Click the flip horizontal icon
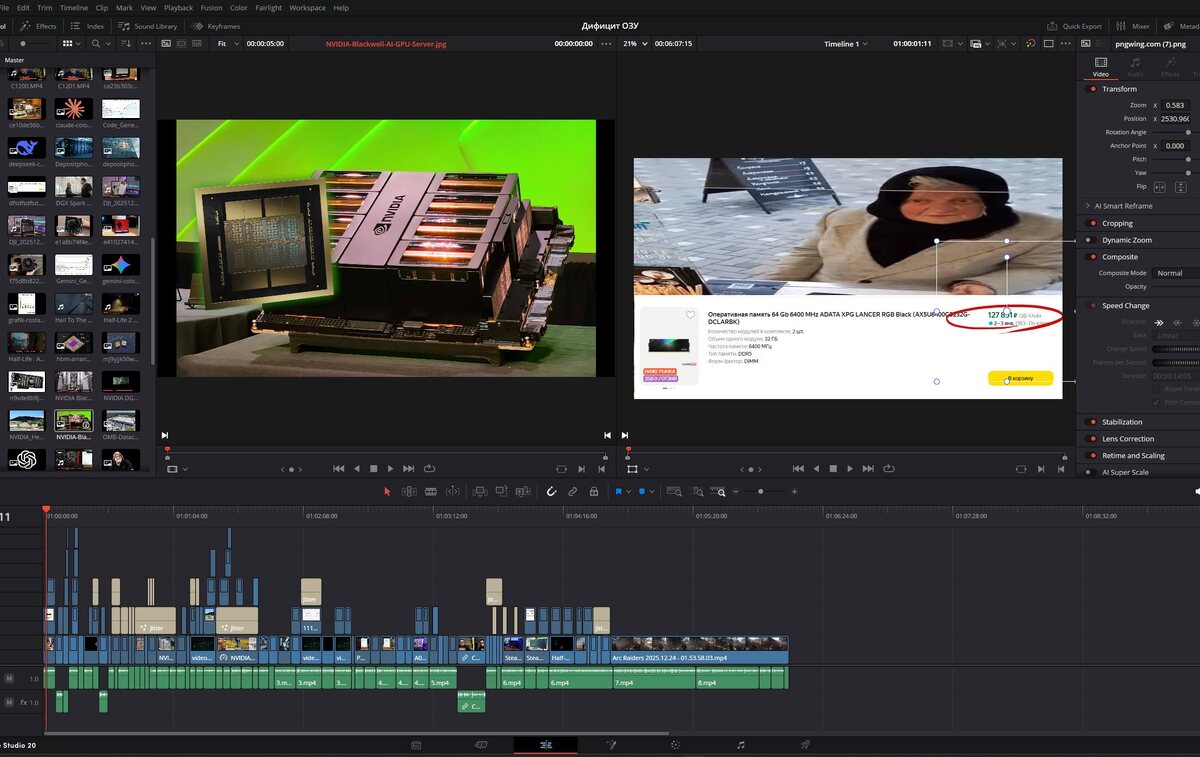The height and width of the screenshot is (757, 1200). tap(1159, 187)
